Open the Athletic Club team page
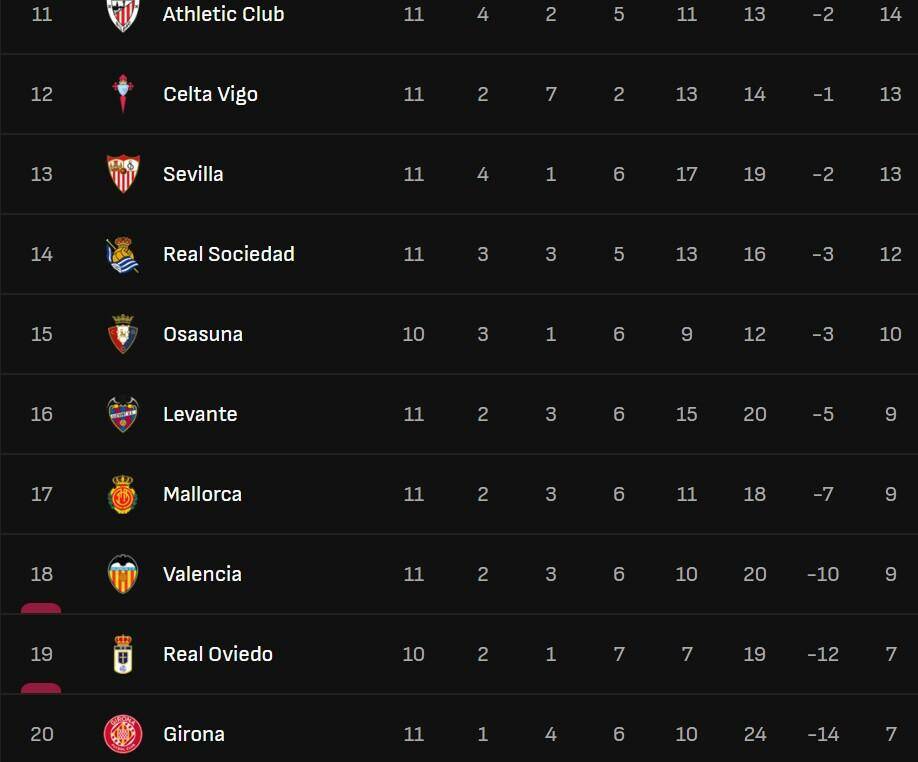The width and height of the screenshot is (918, 762). 223,14
